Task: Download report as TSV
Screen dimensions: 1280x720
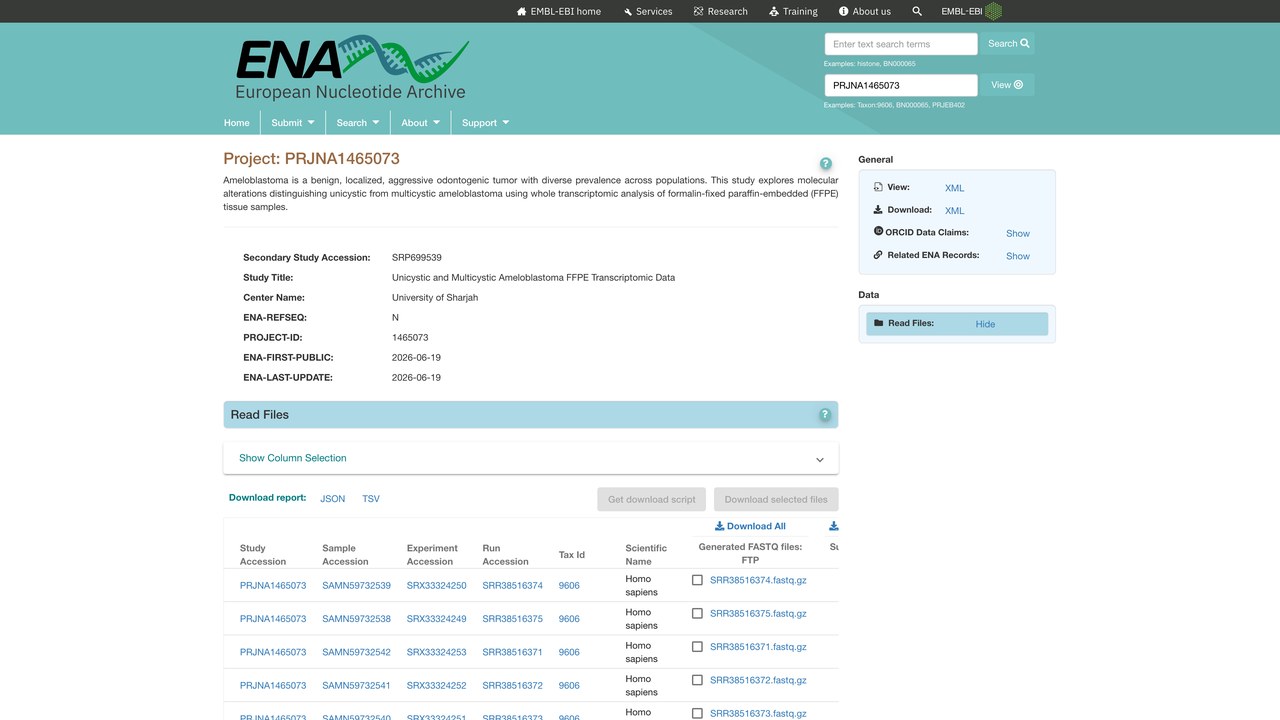Action: [x=371, y=499]
